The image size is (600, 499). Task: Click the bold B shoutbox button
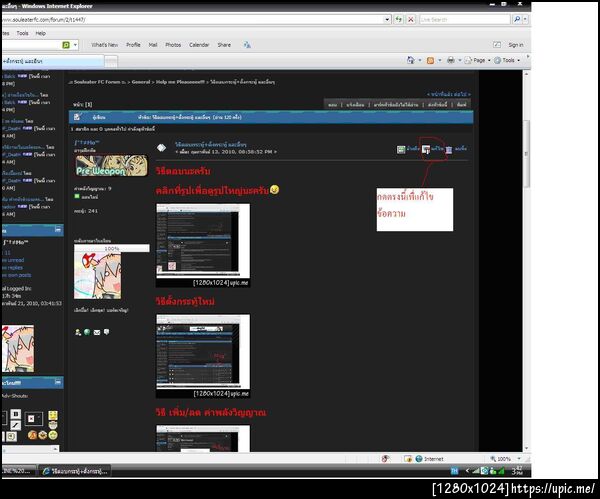16,414
